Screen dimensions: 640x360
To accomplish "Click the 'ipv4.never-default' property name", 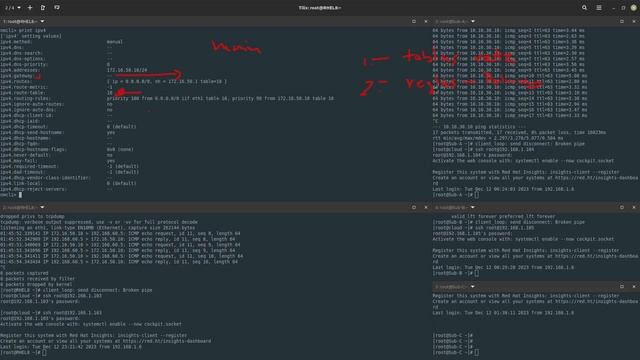I will [x=24, y=155].
